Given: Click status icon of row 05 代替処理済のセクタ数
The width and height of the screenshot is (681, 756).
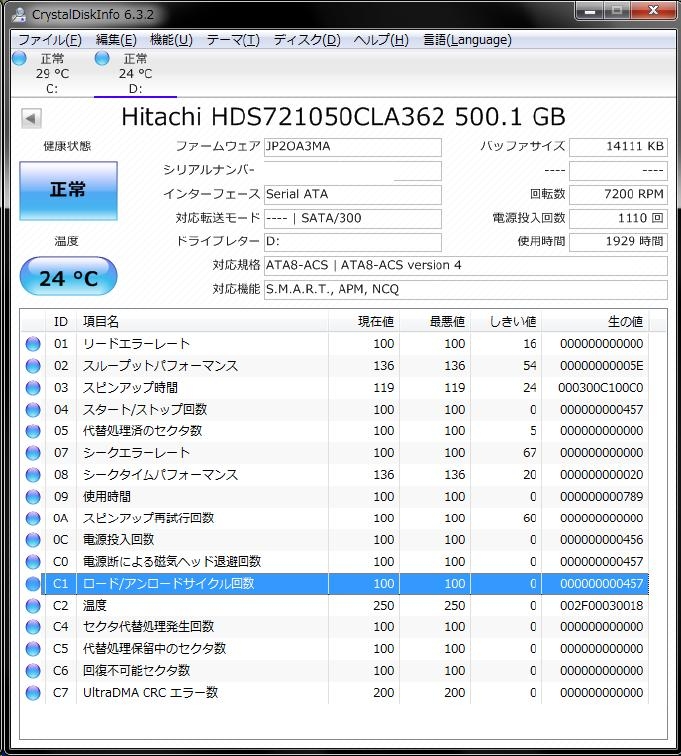Looking at the screenshot, I should pos(33,431).
